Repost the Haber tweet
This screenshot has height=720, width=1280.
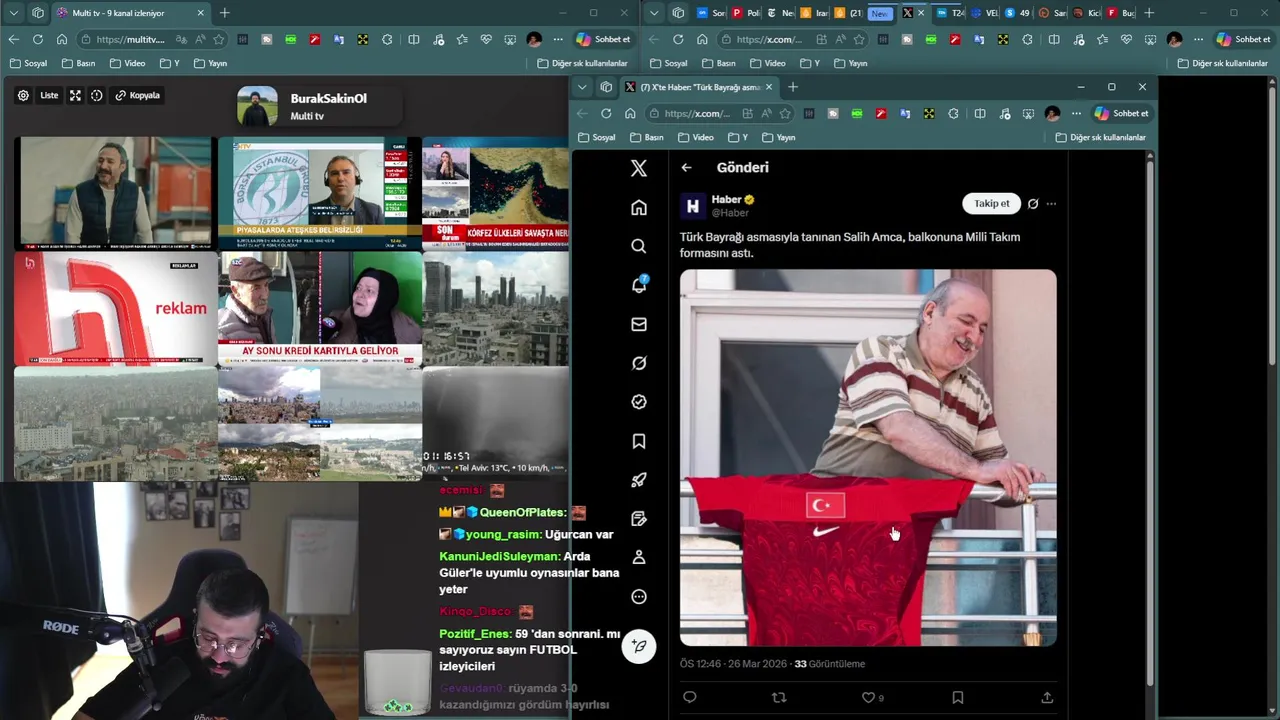tap(779, 697)
